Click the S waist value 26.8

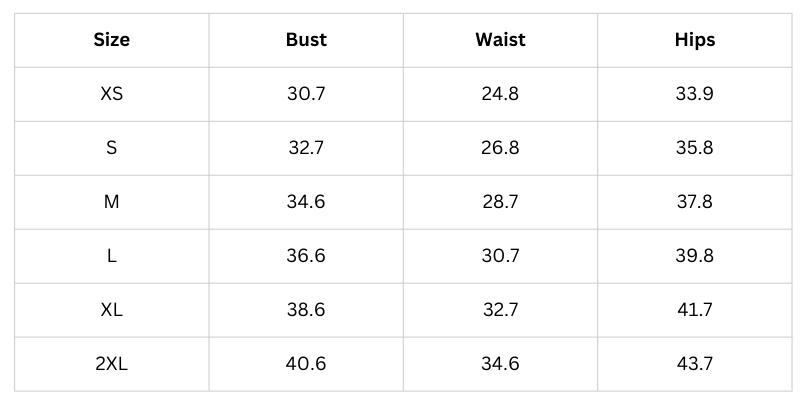500,148
